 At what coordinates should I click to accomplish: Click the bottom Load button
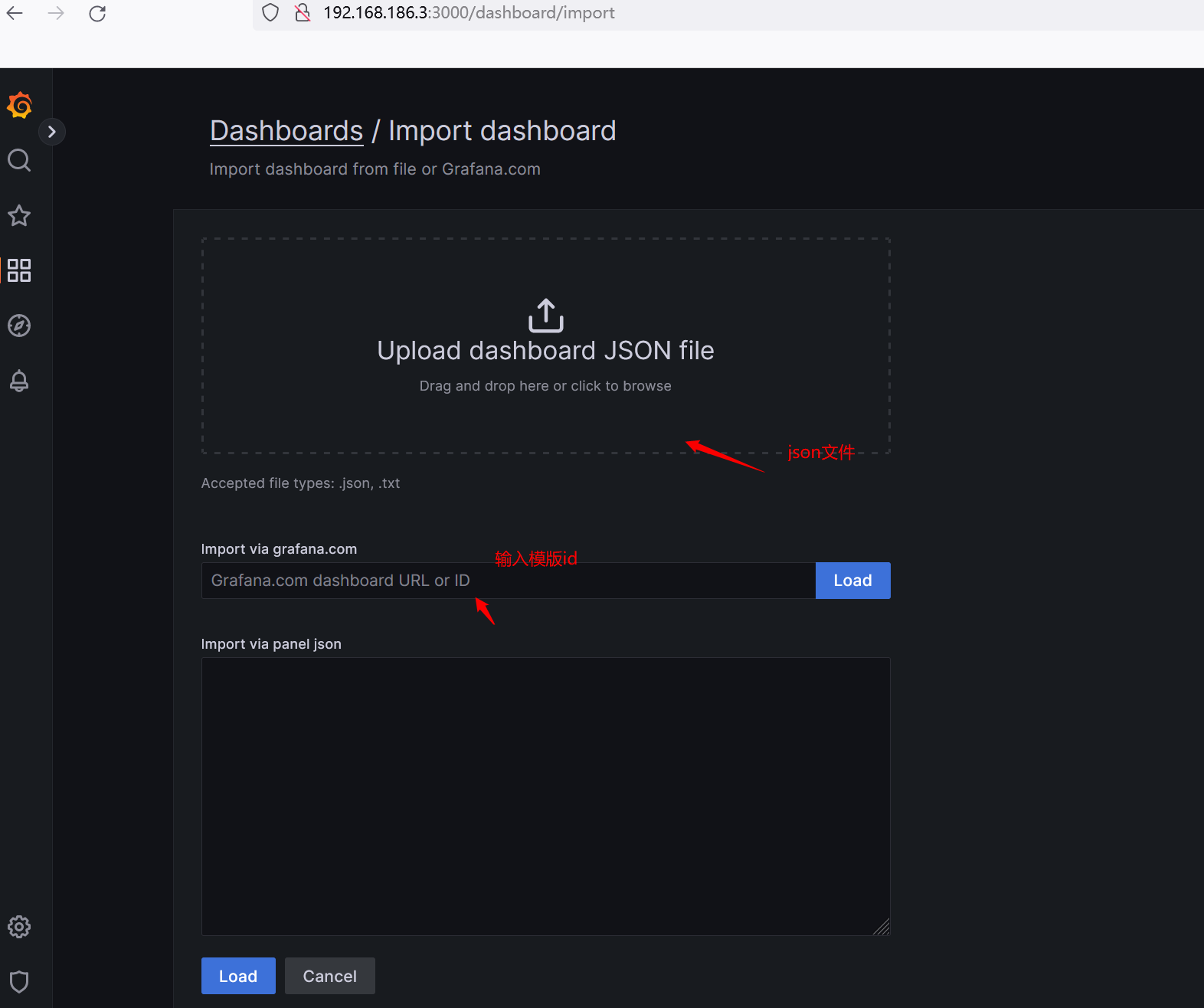click(x=238, y=976)
